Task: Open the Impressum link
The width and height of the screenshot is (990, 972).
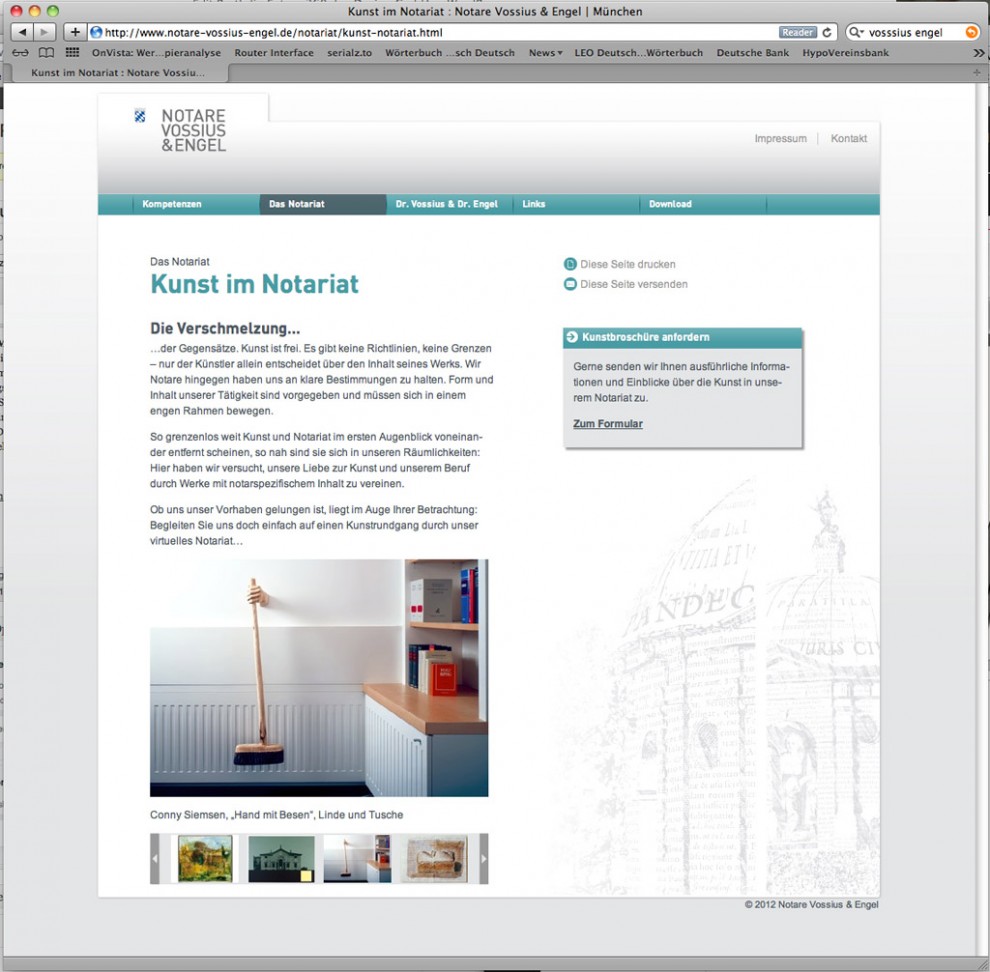Action: coord(780,139)
